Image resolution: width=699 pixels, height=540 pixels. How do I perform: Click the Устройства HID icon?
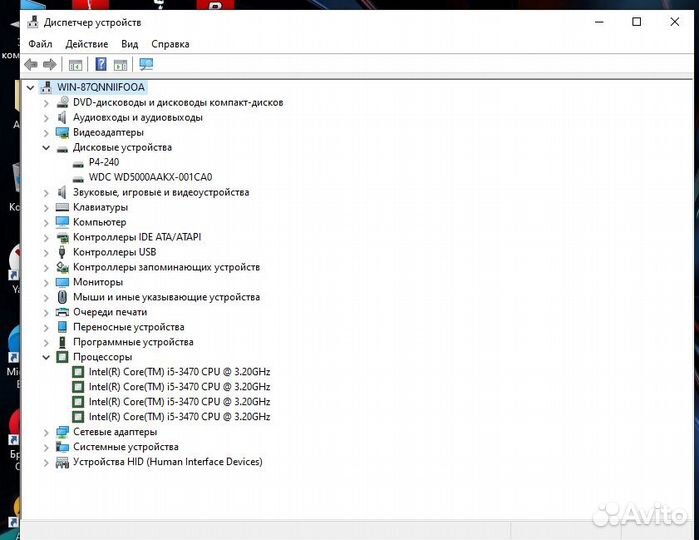[62, 462]
